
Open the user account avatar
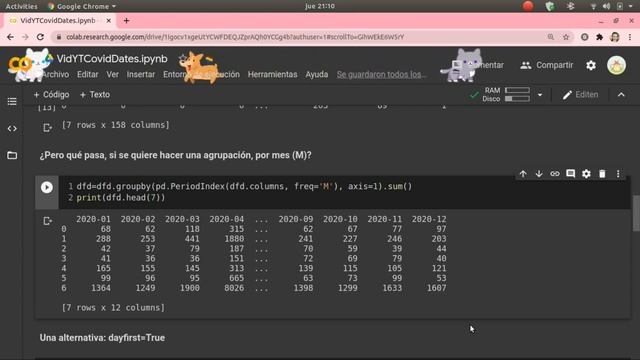[616, 65]
